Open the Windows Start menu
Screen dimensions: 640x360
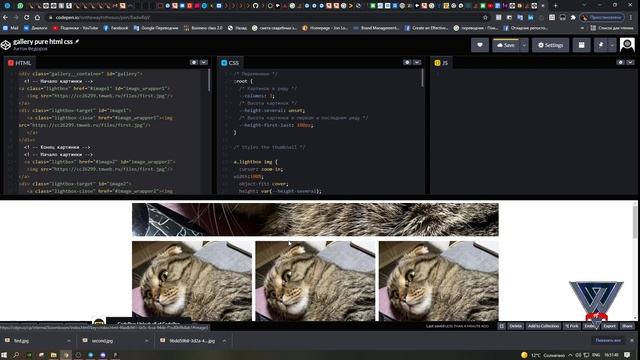pos(4,355)
